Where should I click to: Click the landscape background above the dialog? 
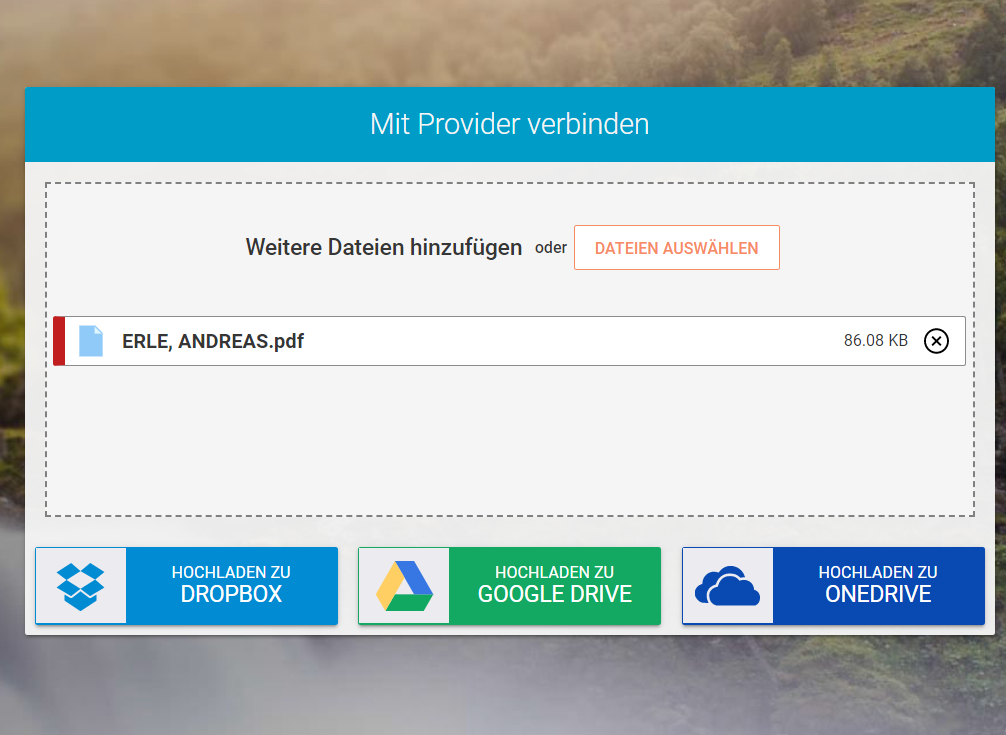(500, 40)
